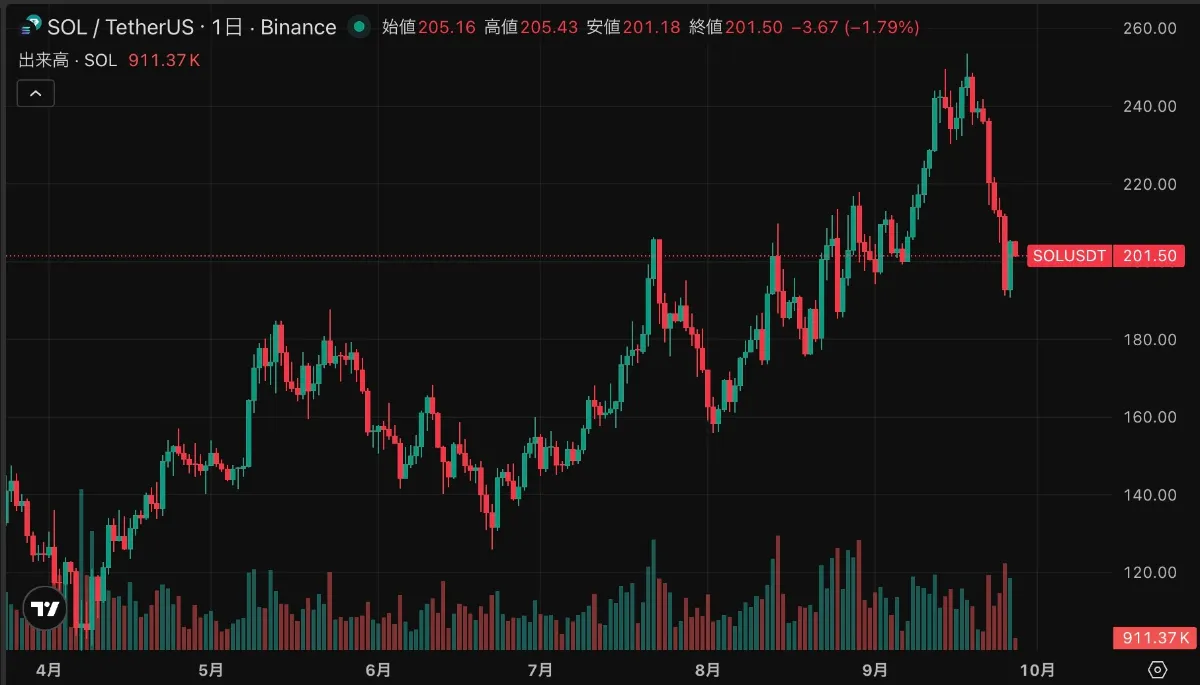Click the 160.00 price axis label
This screenshot has height=685, width=1200.
[1148, 417]
